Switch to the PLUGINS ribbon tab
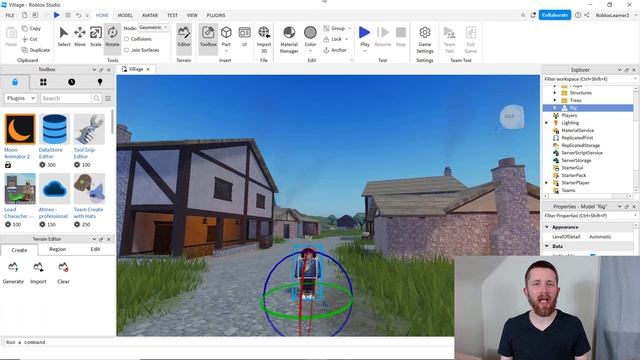Image resolution: width=640 pixels, height=360 pixels. coord(216,15)
